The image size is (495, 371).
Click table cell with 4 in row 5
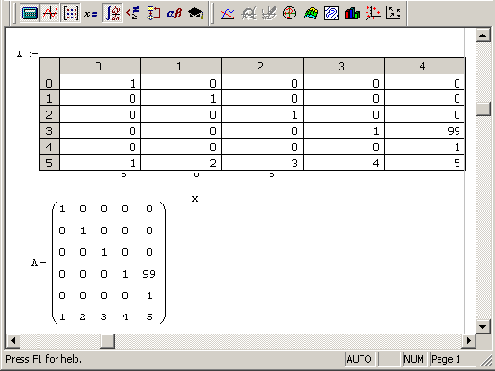click(344, 163)
